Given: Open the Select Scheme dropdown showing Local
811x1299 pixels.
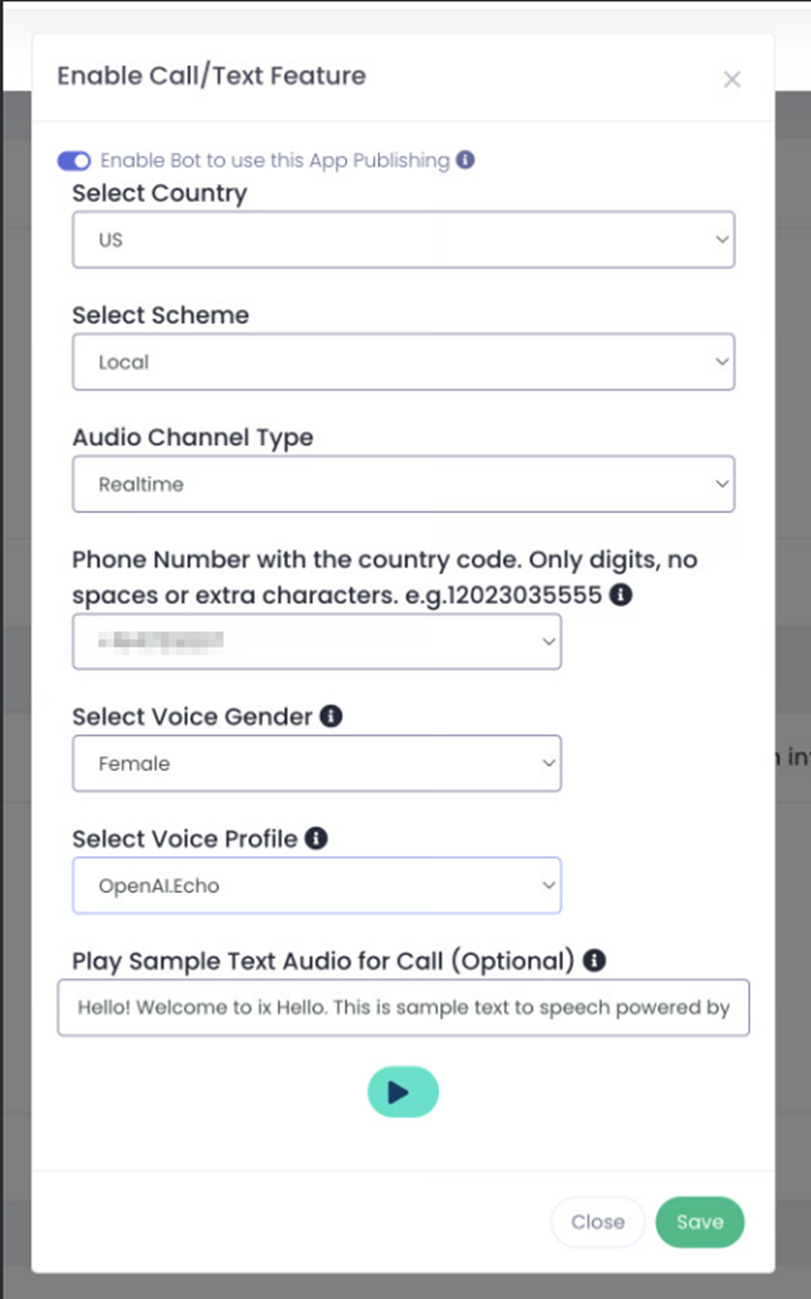Looking at the screenshot, I should [x=403, y=362].
